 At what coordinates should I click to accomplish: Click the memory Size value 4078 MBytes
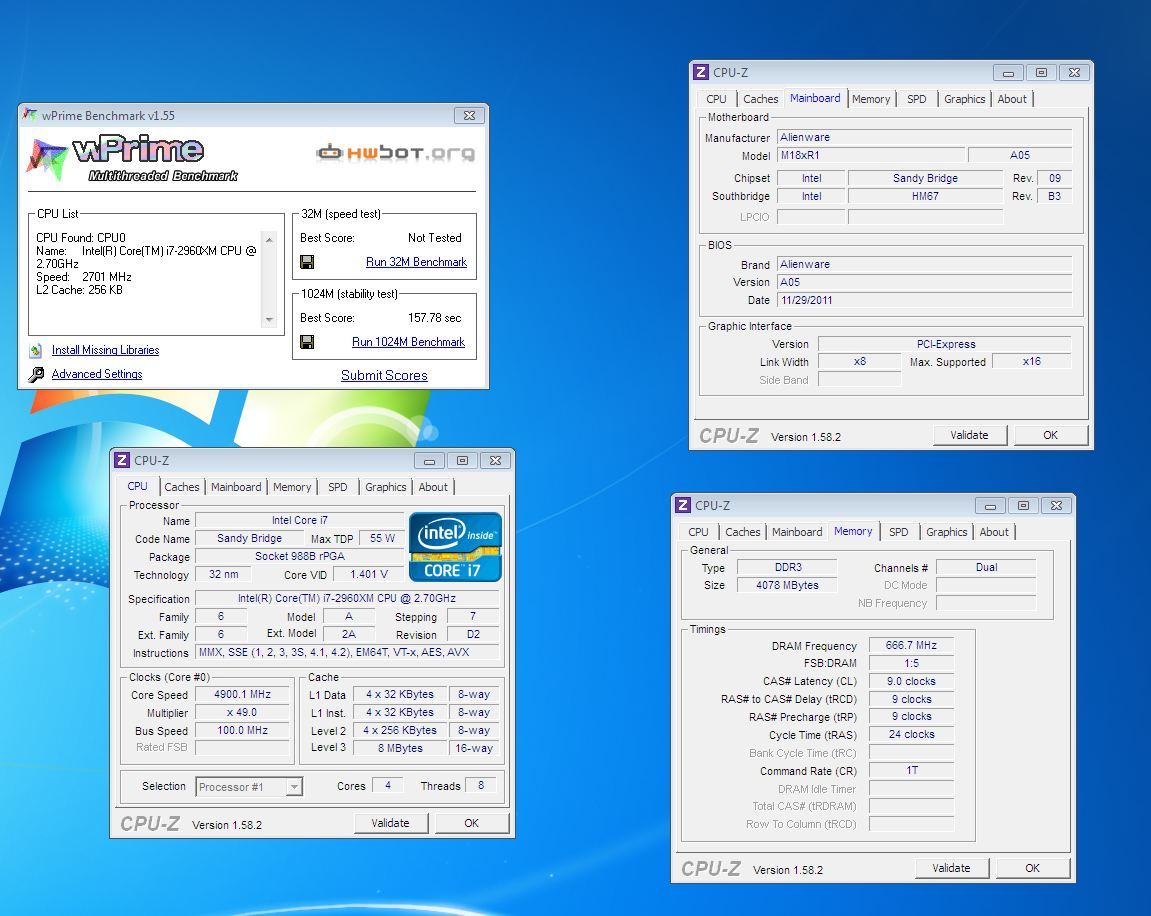tap(787, 585)
